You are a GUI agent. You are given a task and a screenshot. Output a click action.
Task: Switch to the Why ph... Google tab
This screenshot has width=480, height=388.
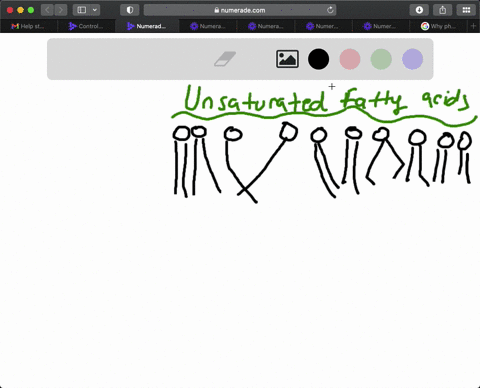coord(439,26)
